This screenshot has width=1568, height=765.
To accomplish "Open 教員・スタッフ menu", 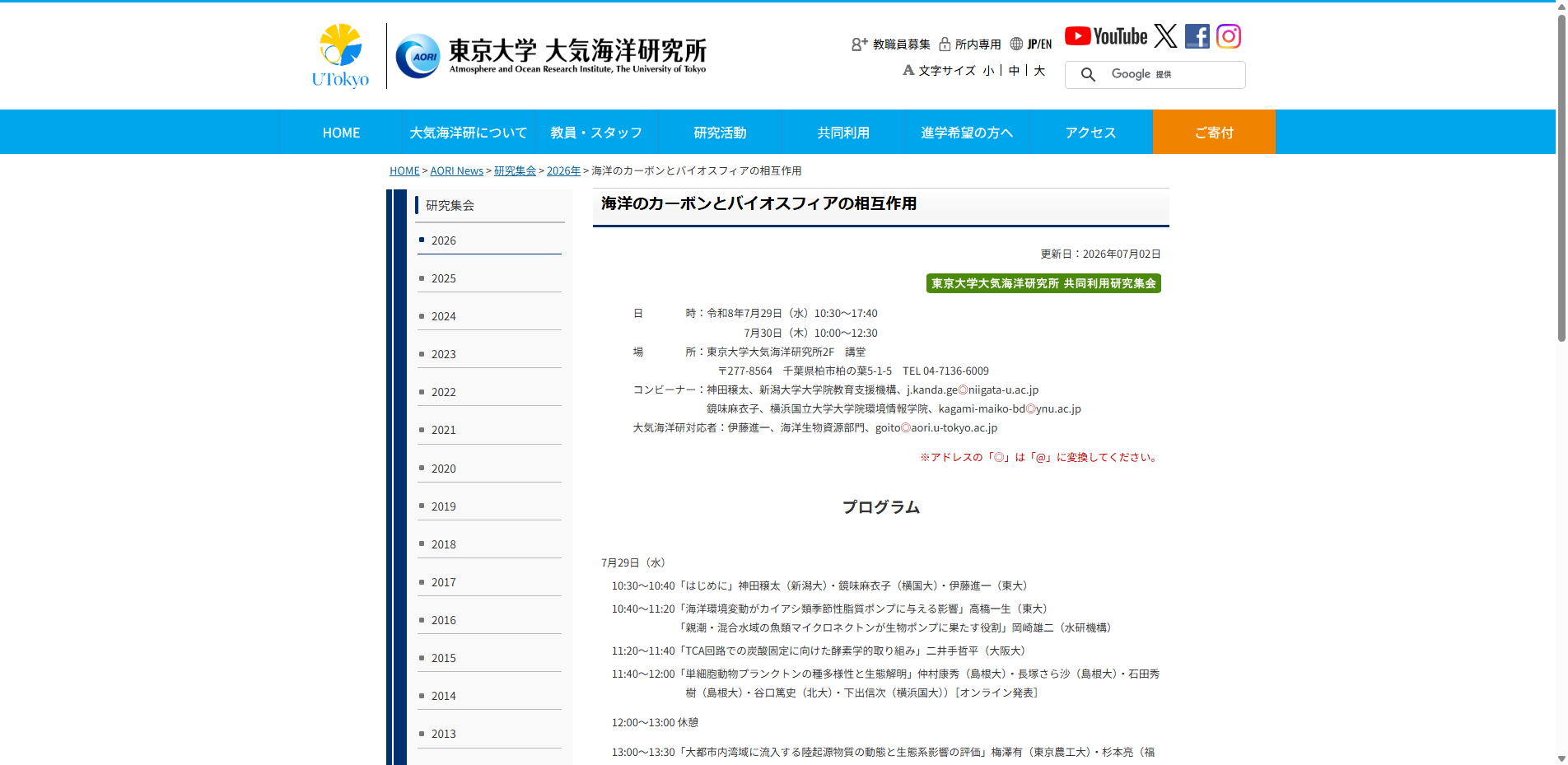I will point(596,133).
